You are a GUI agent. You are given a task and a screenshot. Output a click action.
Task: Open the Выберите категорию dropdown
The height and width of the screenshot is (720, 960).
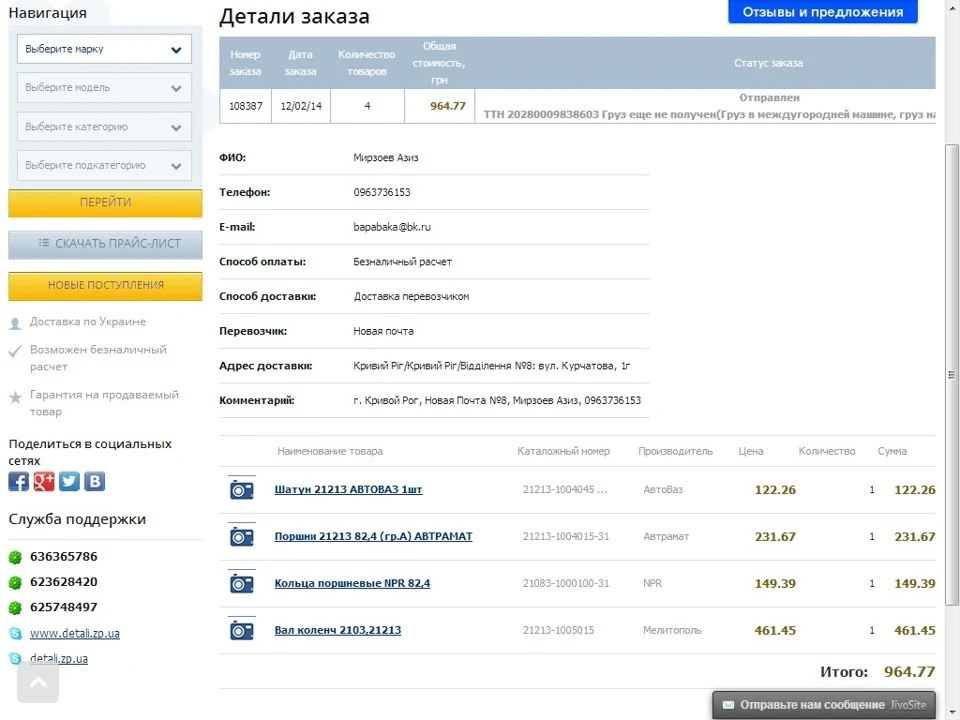pos(104,127)
